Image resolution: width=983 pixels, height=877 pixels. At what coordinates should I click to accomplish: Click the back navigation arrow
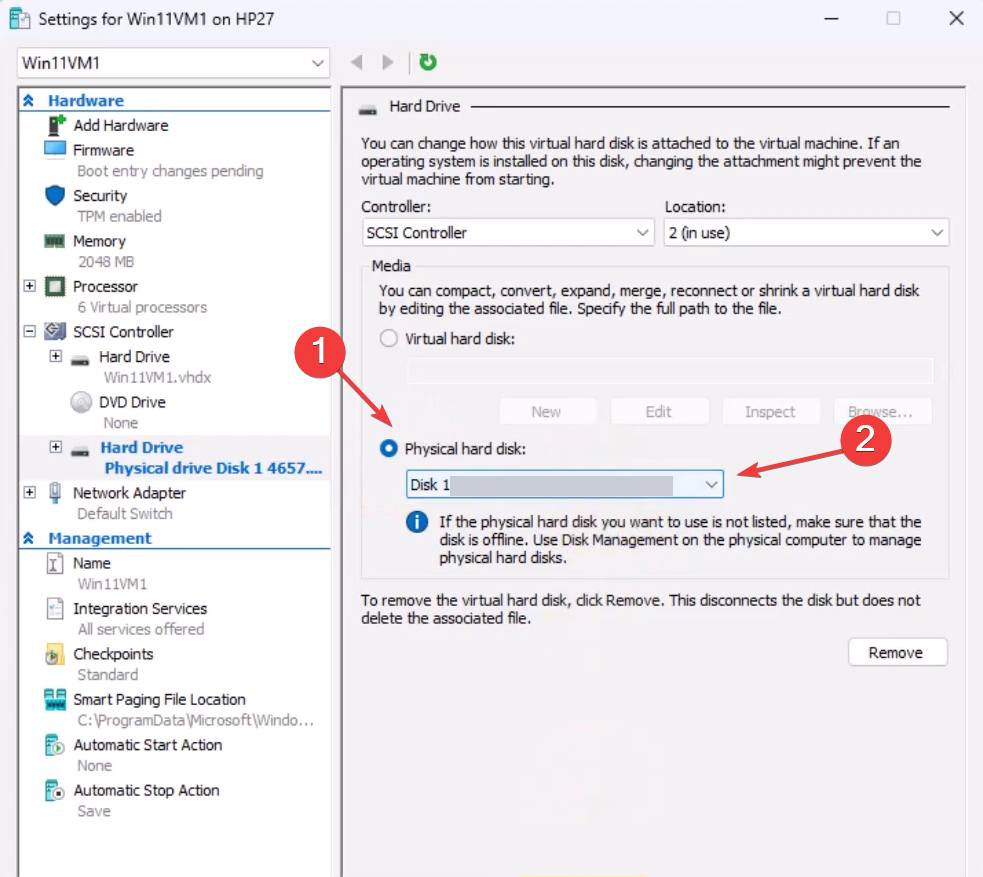point(357,62)
